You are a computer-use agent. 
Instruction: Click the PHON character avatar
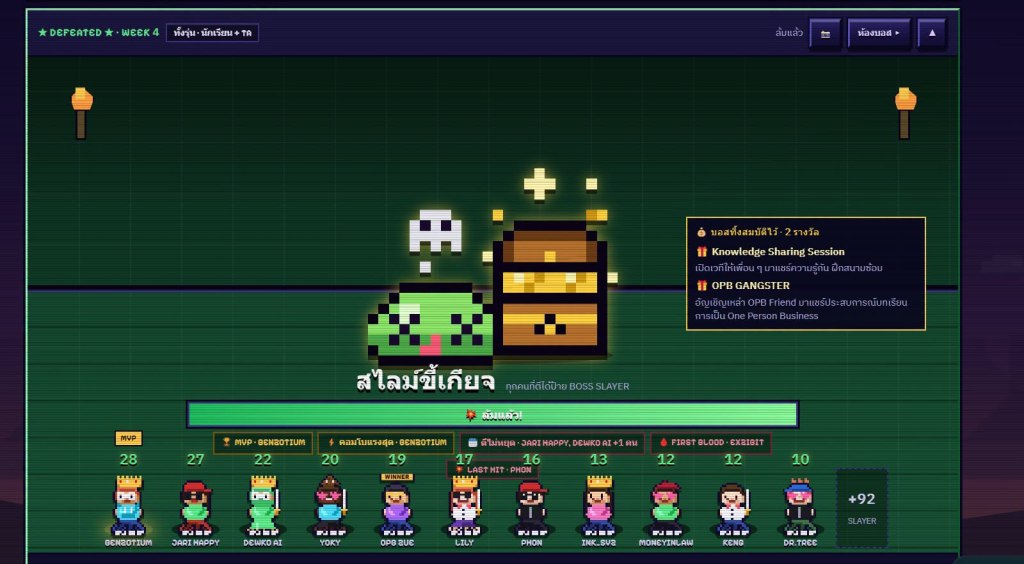[x=532, y=507]
